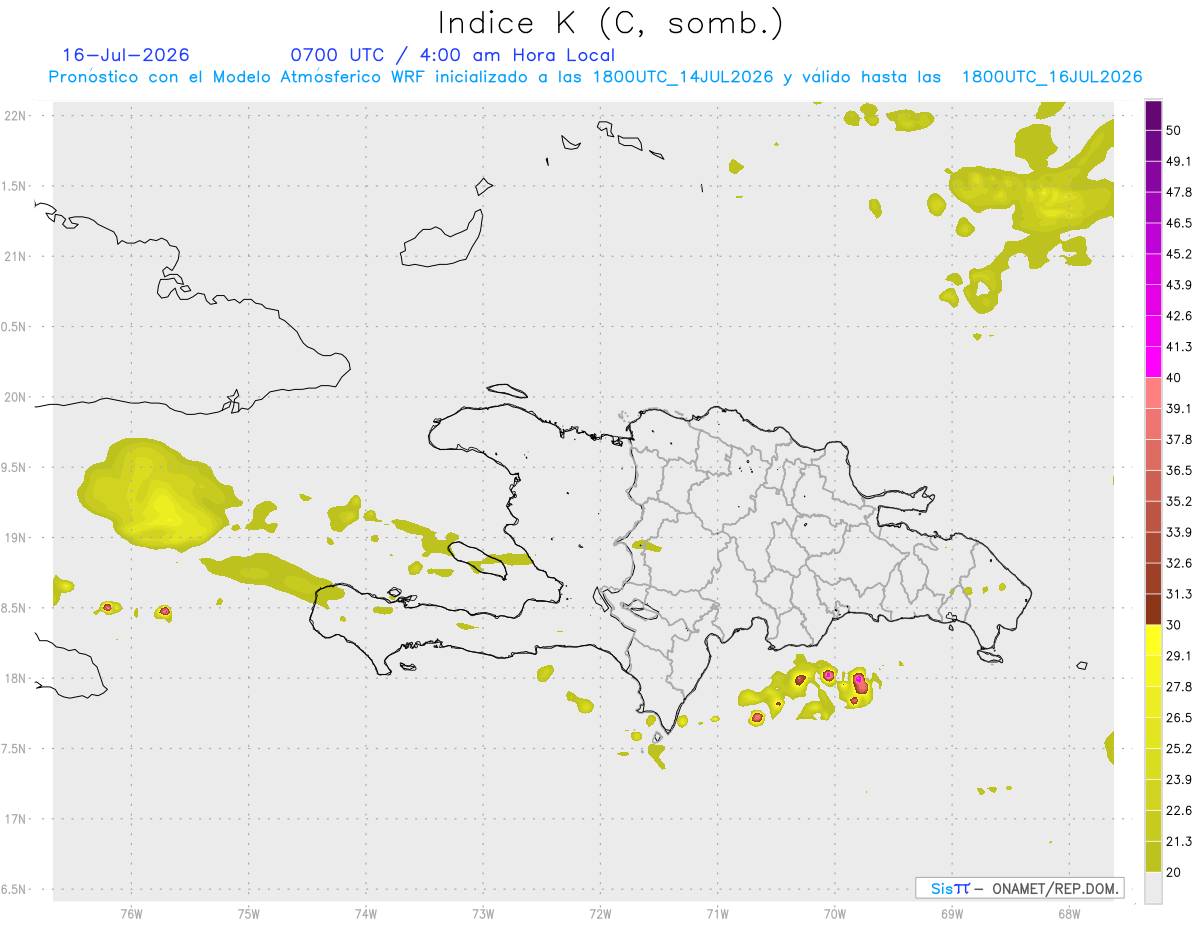Screen dimensions: 1200x927
Task: Click the latitude label '21N'
Action: click(x=17, y=256)
